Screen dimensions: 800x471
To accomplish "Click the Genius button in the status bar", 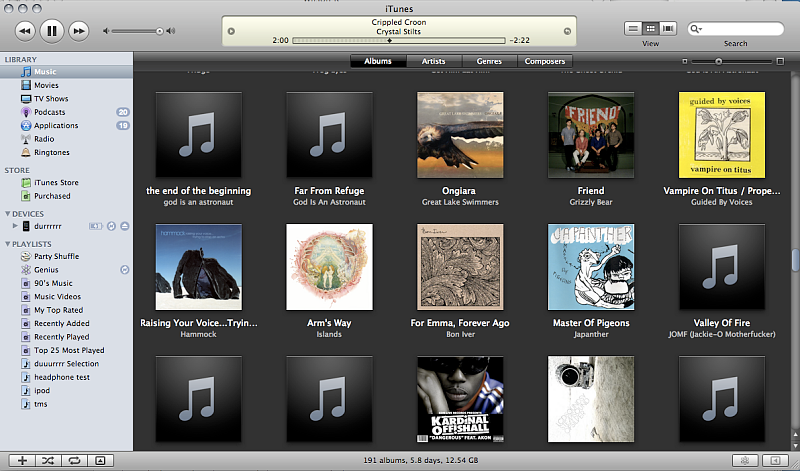I will 744,461.
